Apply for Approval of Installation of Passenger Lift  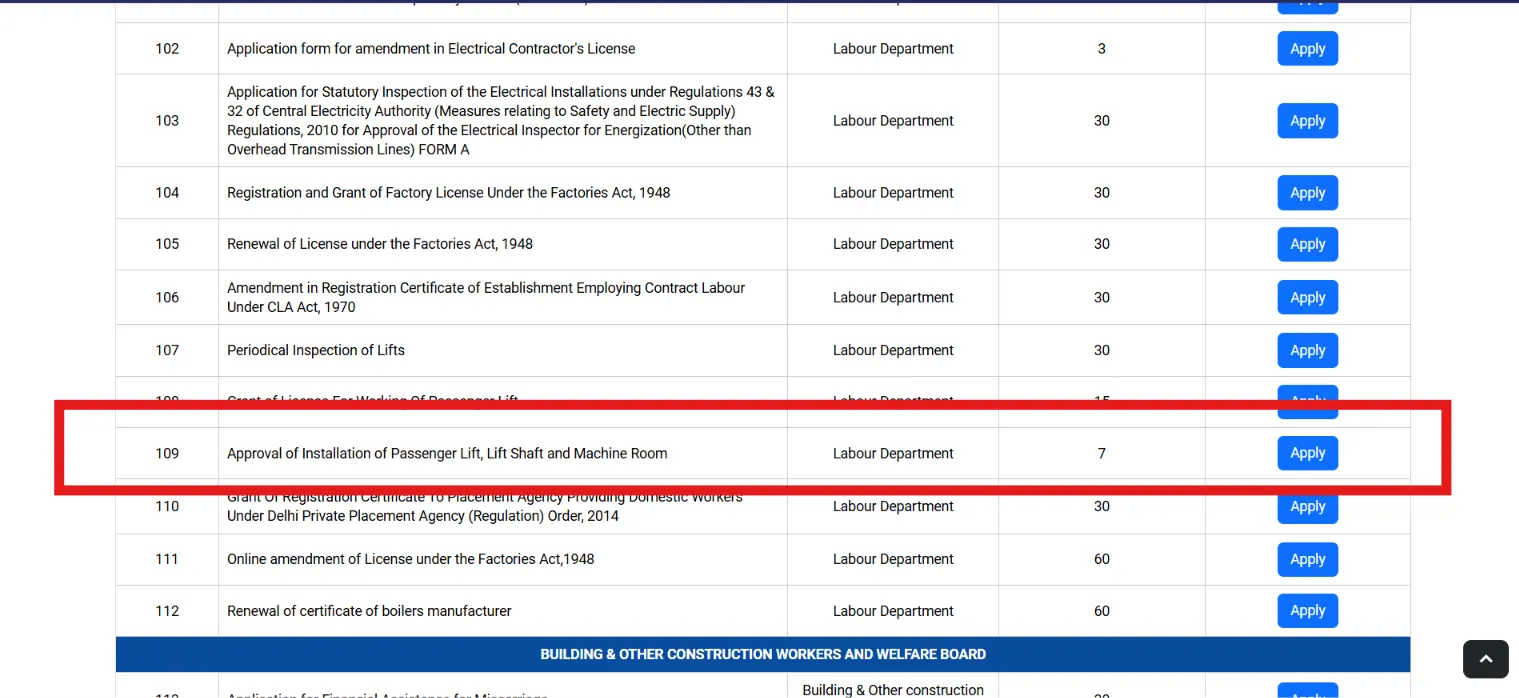click(1307, 453)
